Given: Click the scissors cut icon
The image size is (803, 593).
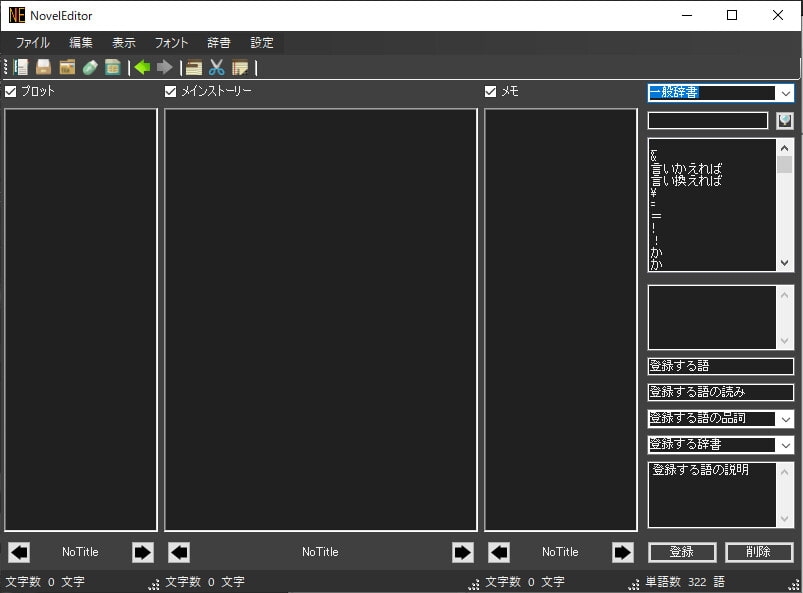Looking at the screenshot, I should 216,67.
